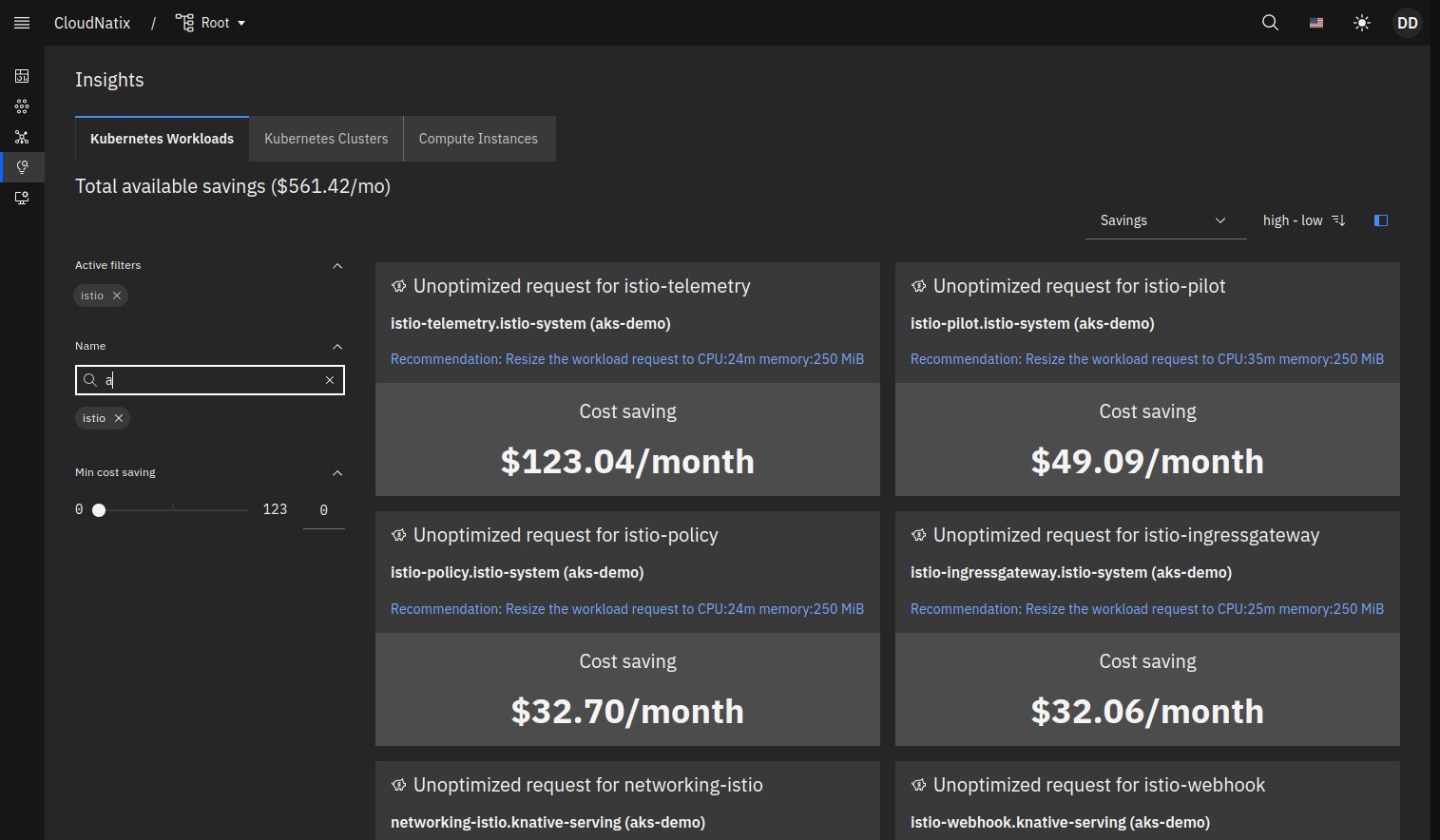Collapse the Min cost saving section

point(337,473)
